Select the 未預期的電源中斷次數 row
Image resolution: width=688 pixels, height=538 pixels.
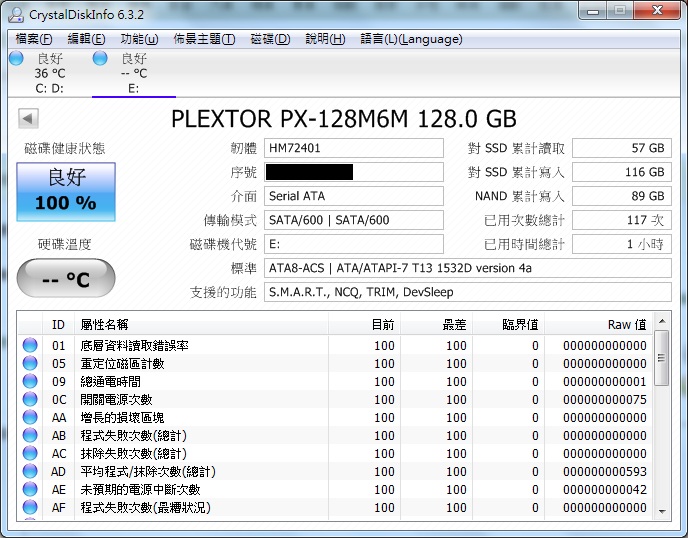[335, 489]
